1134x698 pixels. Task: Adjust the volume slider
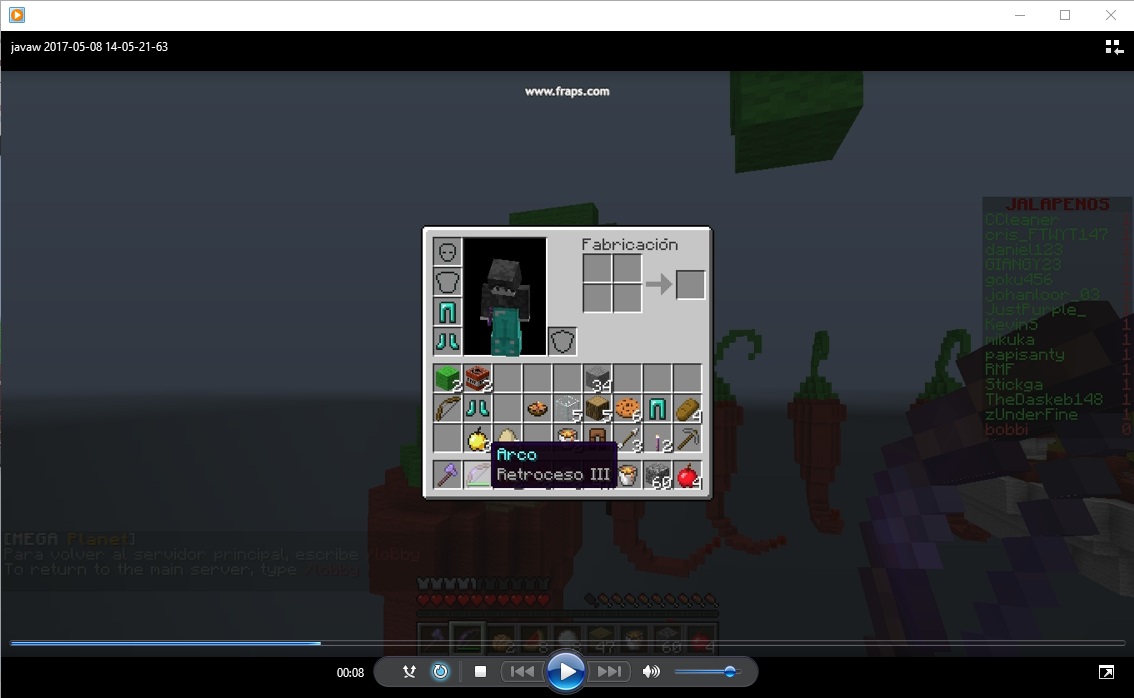[707, 672]
